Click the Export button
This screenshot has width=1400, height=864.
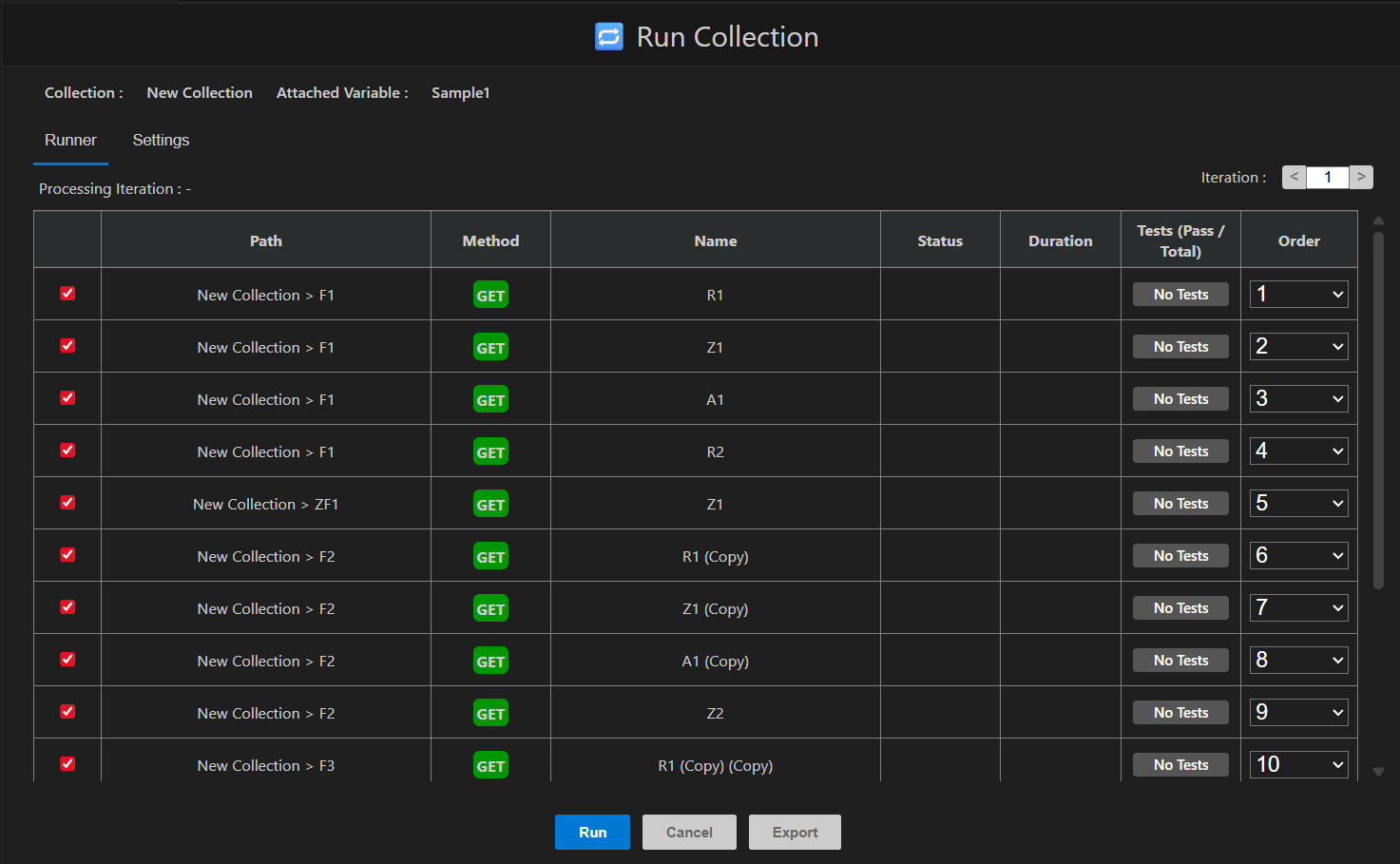tap(795, 832)
